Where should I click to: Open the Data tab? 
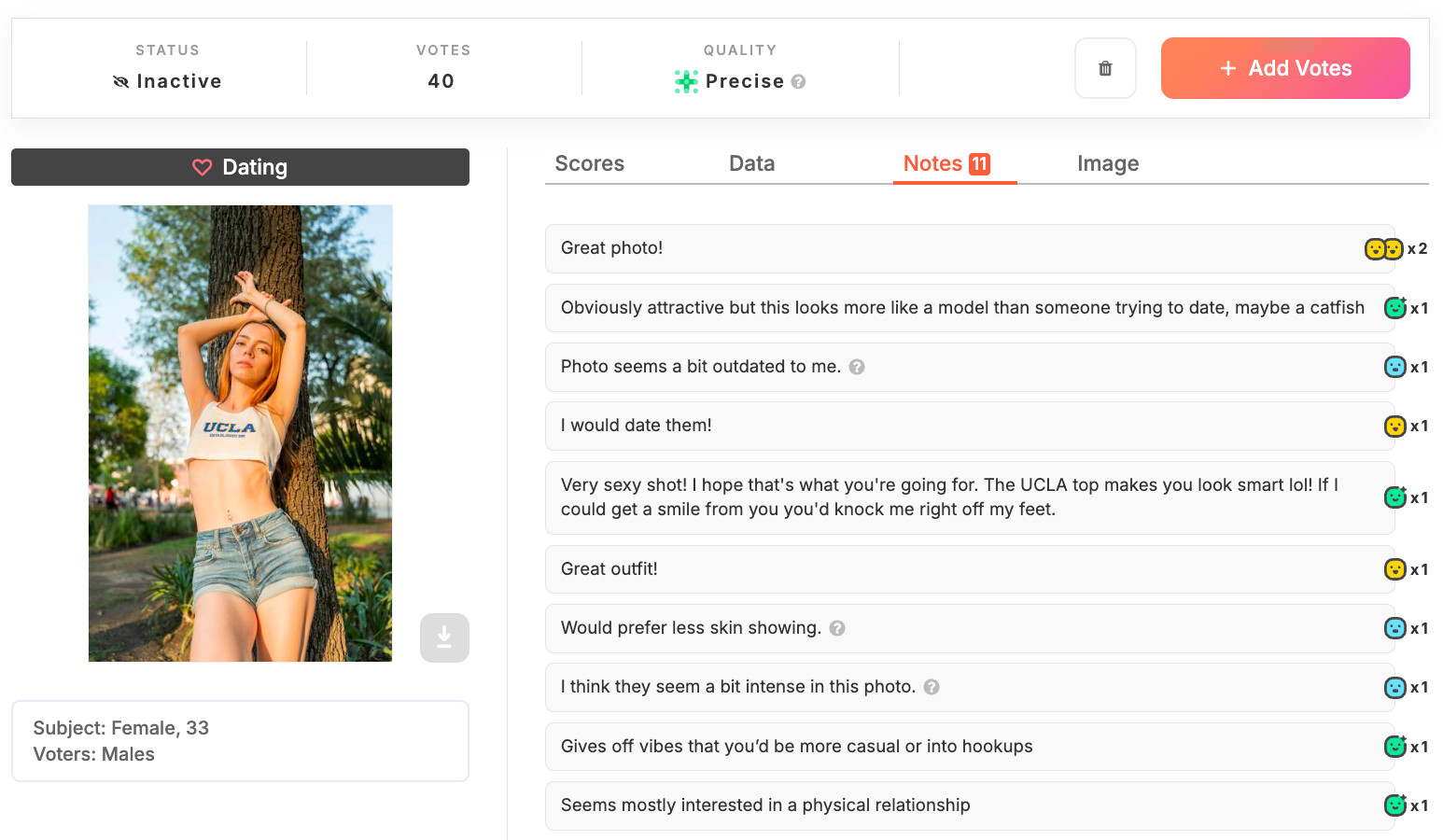[751, 163]
